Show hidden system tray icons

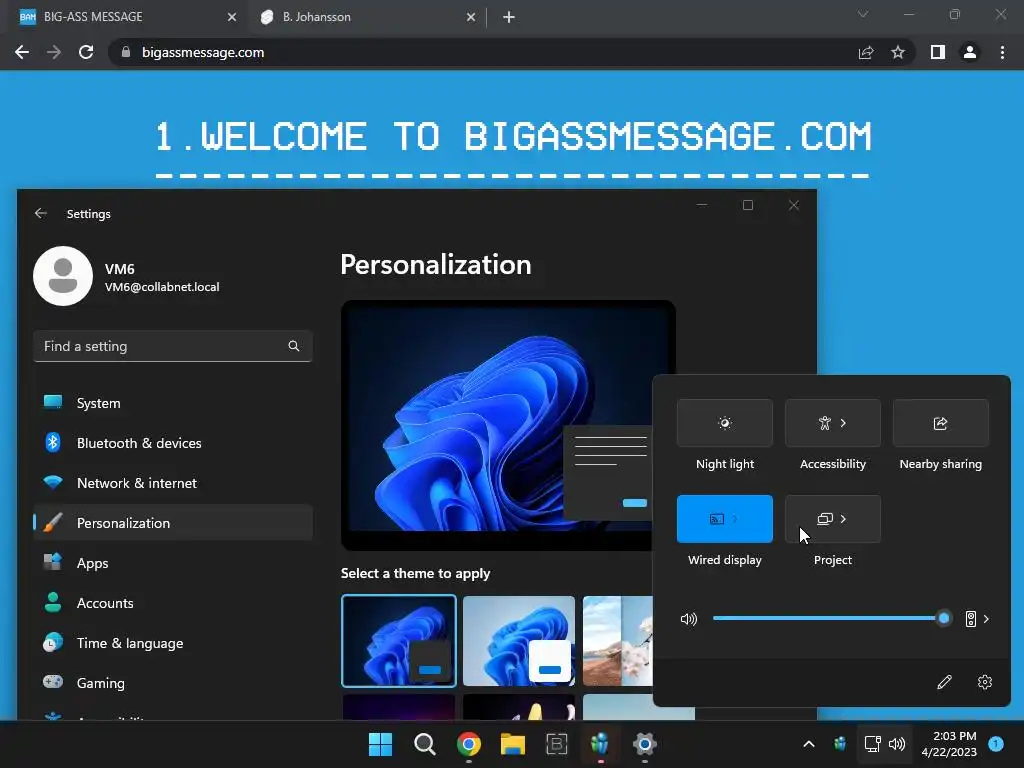click(x=808, y=744)
